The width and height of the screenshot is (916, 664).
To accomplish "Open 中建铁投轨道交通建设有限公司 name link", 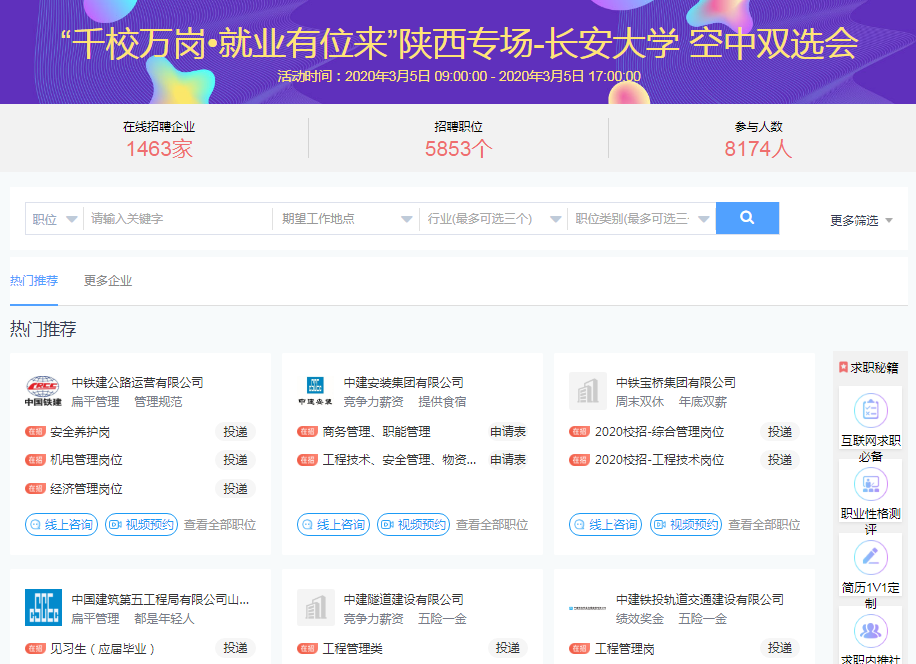I will pos(700,599).
